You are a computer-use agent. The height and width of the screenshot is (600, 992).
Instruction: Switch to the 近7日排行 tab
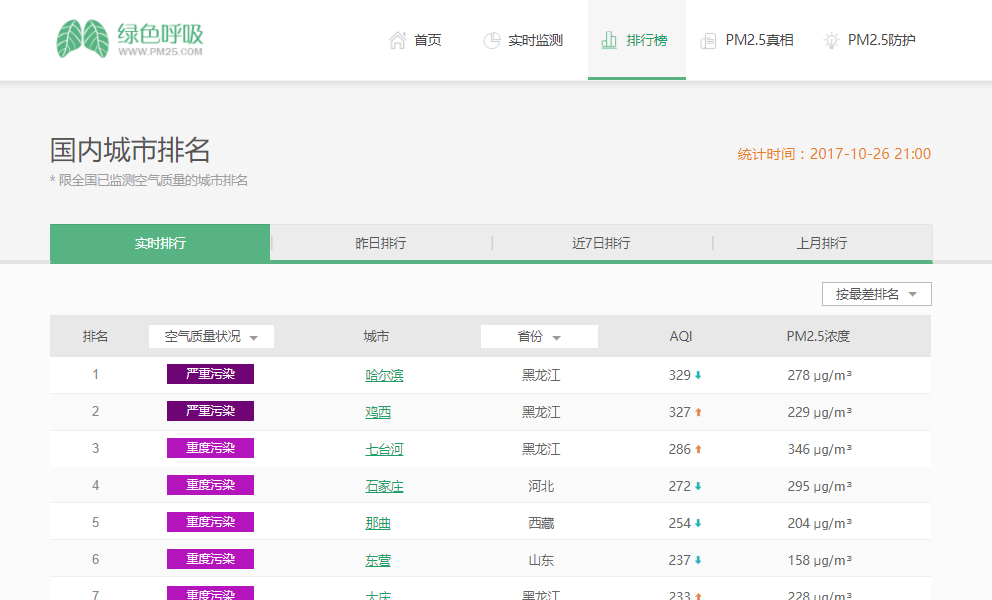601,243
